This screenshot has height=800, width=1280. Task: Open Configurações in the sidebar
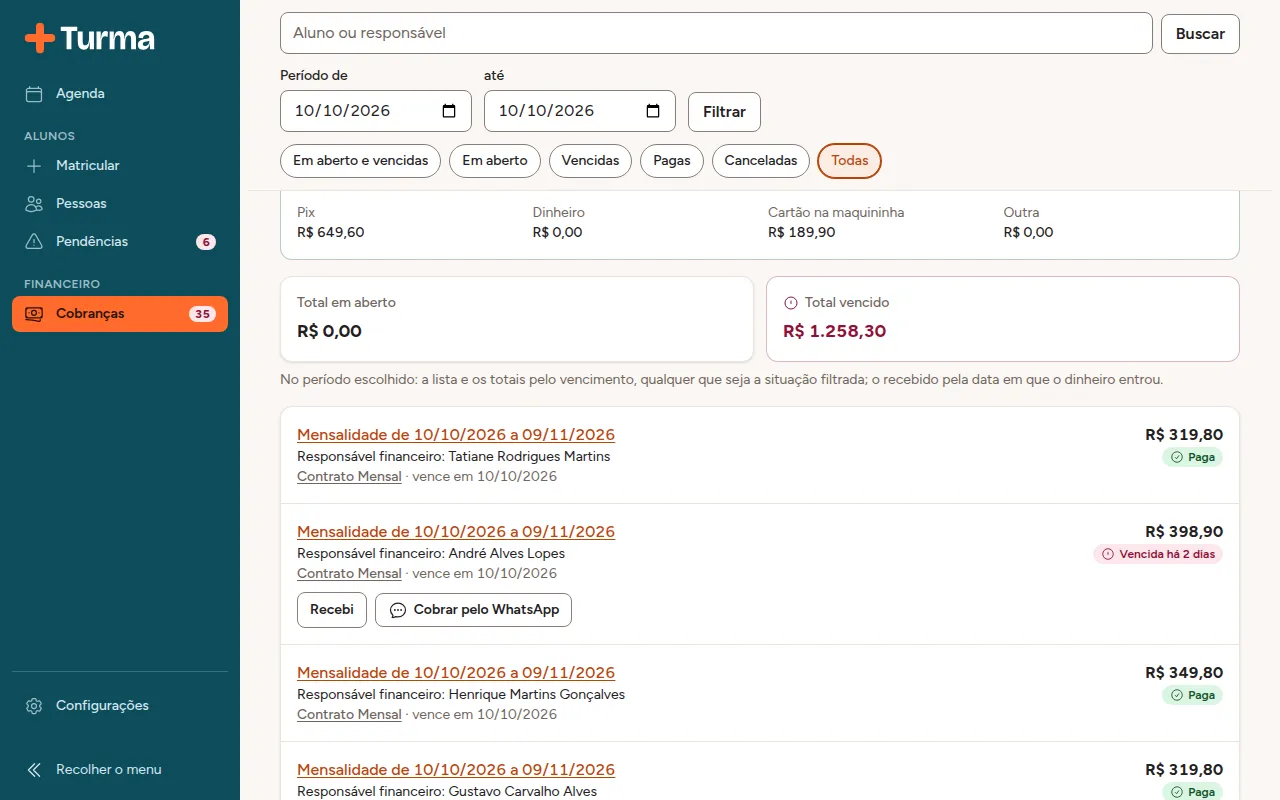coord(120,706)
